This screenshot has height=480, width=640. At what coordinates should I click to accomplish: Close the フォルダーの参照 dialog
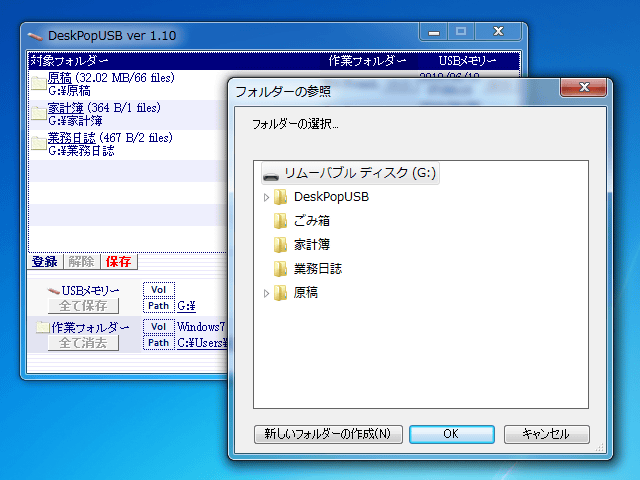coord(584,87)
